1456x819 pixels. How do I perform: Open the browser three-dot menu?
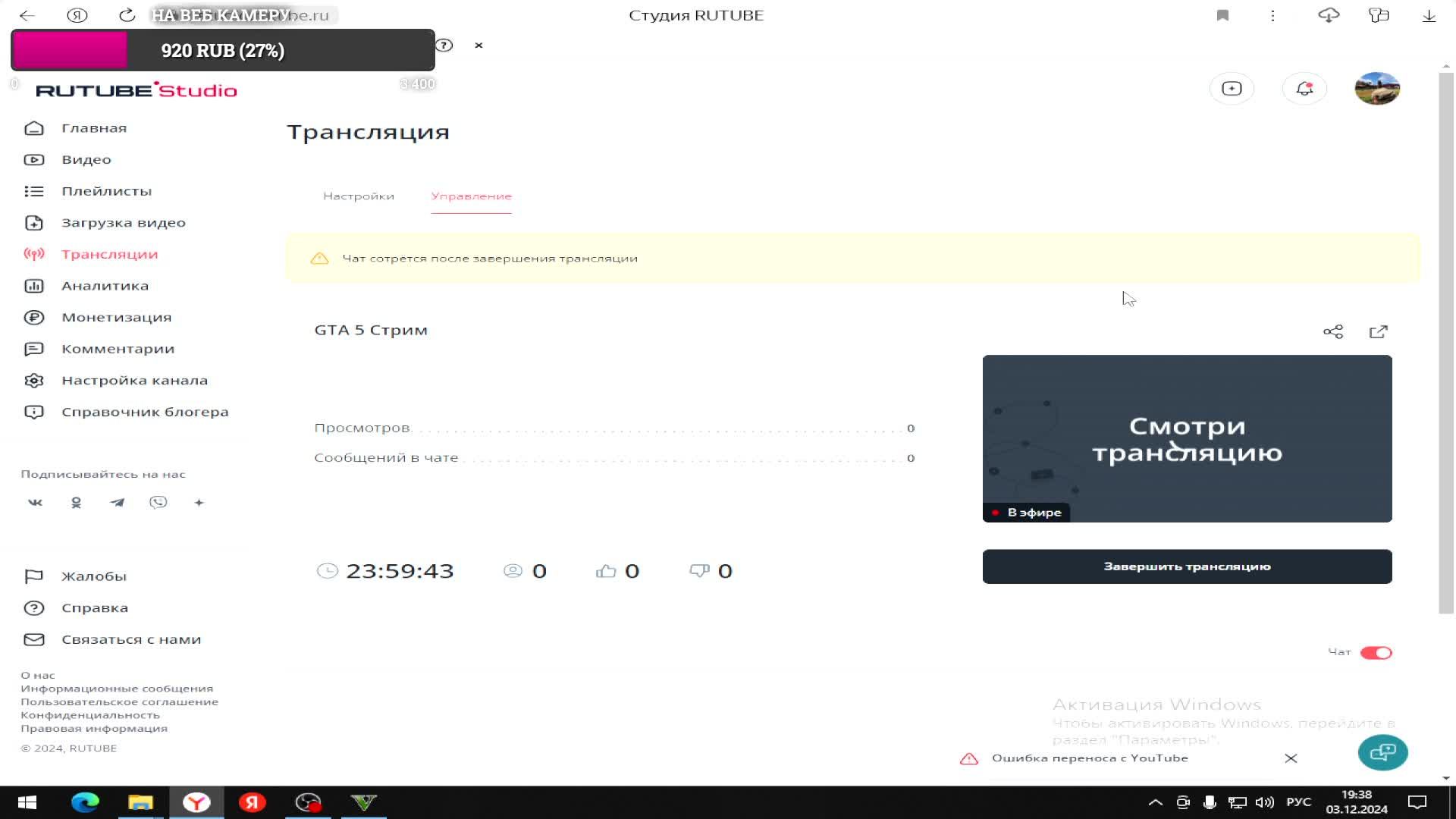click(1272, 15)
